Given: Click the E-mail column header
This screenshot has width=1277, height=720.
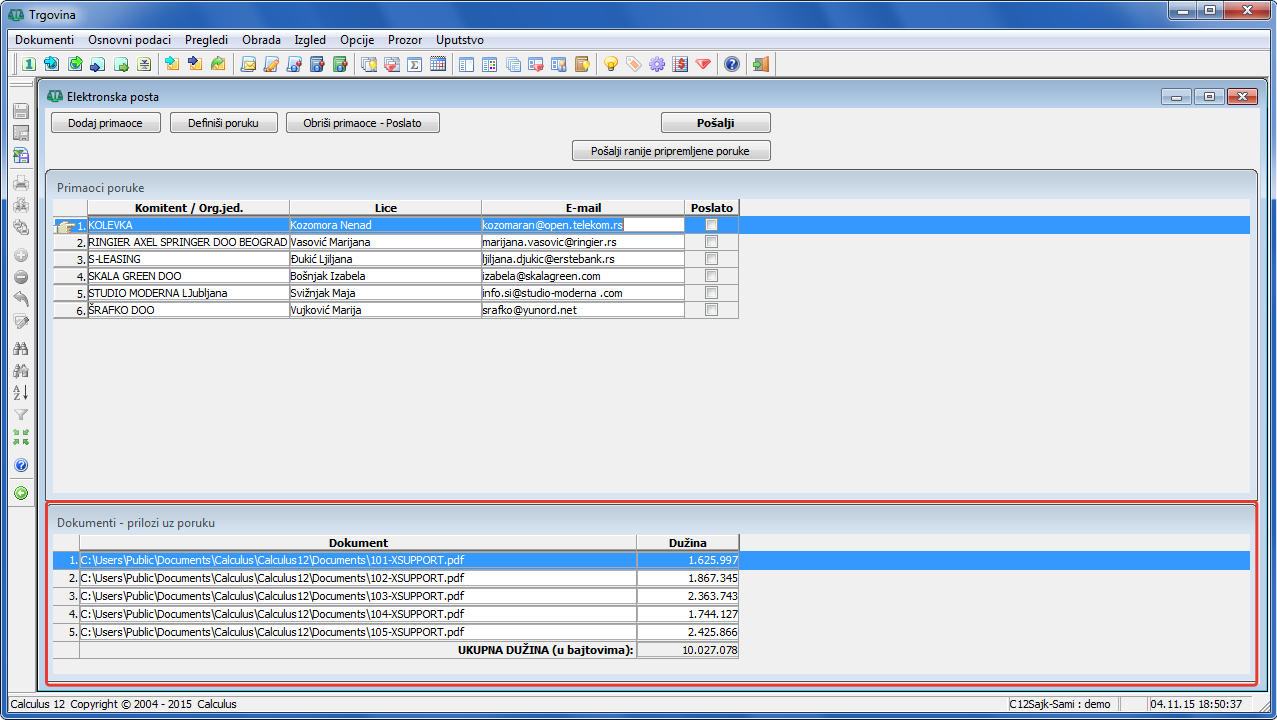Looking at the screenshot, I should tap(582, 208).
